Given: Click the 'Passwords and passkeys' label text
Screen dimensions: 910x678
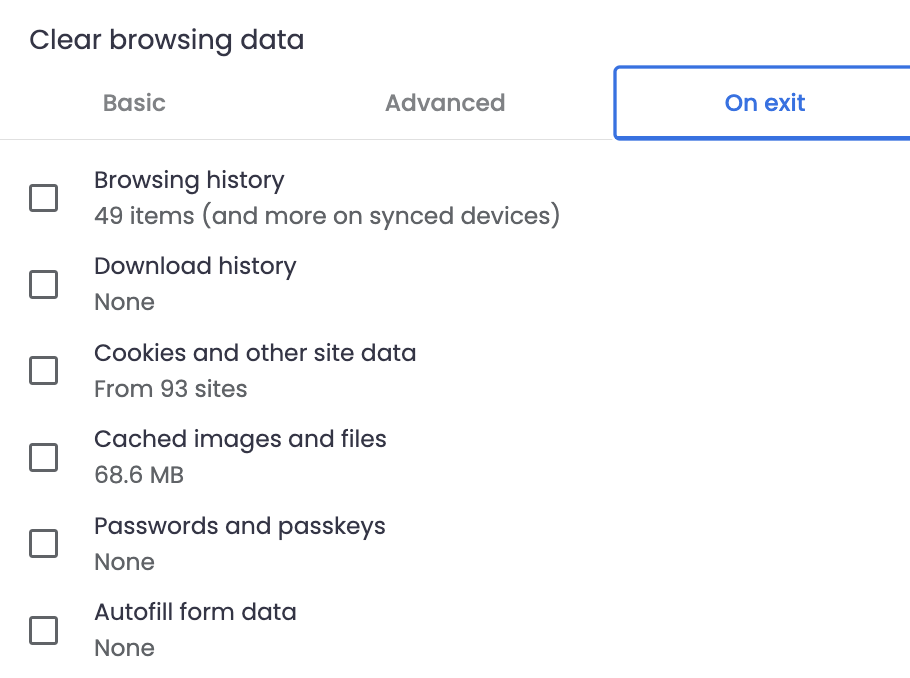Looking at the screenshot, I should [x=240, y=526].
